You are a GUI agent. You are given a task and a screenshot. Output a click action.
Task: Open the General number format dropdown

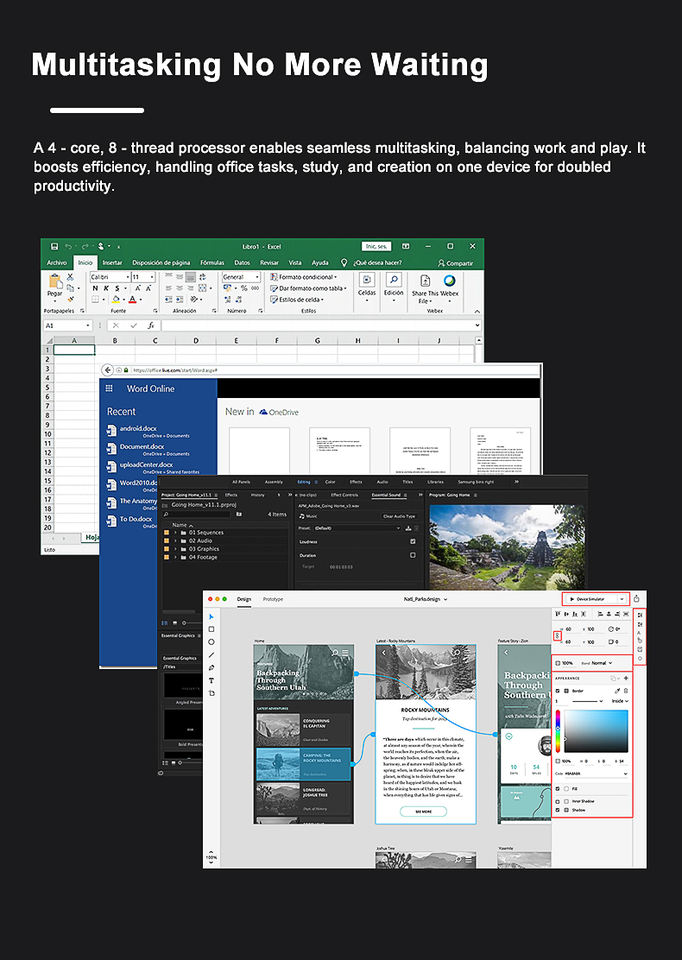pos(241,277)
